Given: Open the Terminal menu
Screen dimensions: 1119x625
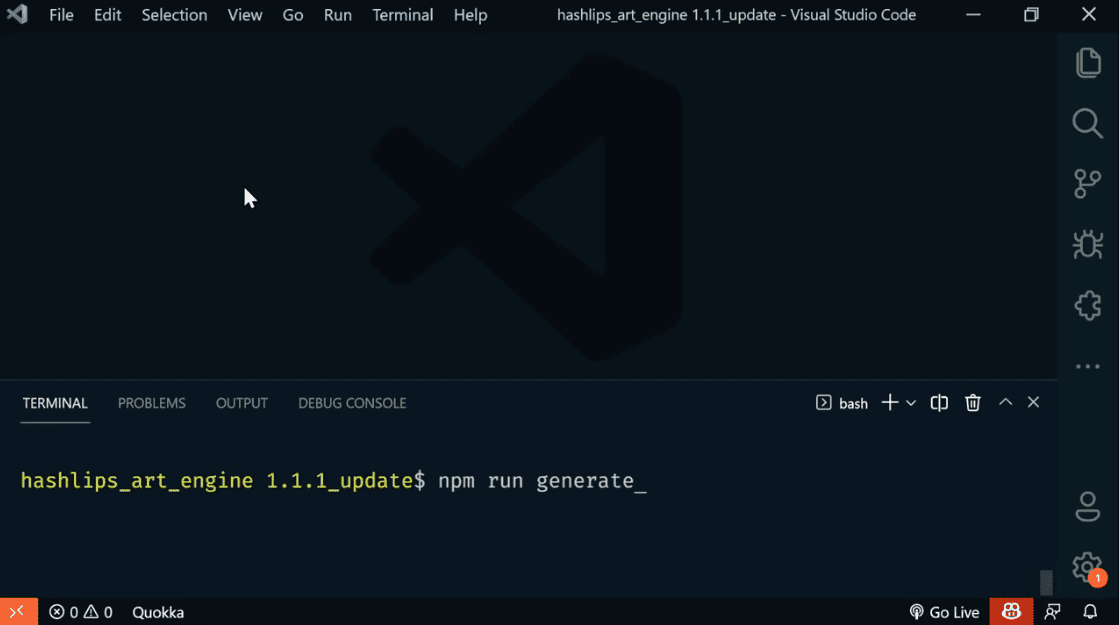Looking at the screenshot, I should 402,15.
